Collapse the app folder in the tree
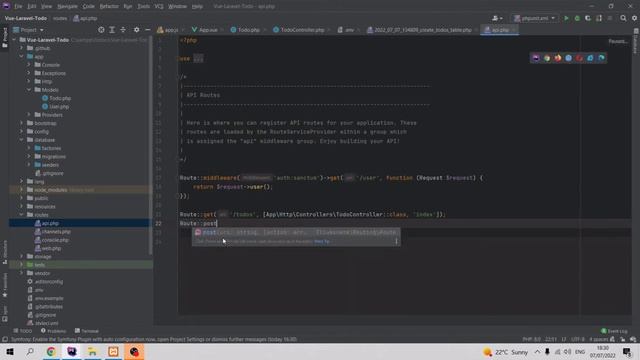 coord(22,57)
